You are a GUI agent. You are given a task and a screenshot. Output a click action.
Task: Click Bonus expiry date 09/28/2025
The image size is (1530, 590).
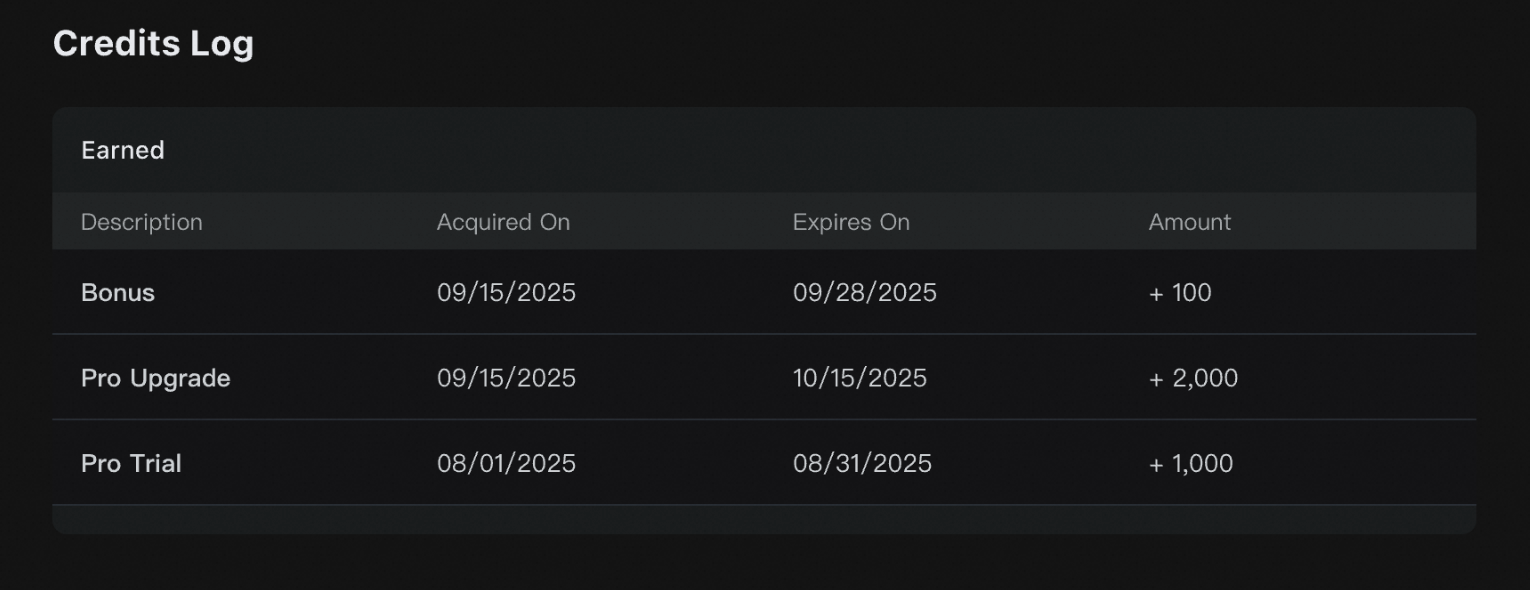point(864,293)
